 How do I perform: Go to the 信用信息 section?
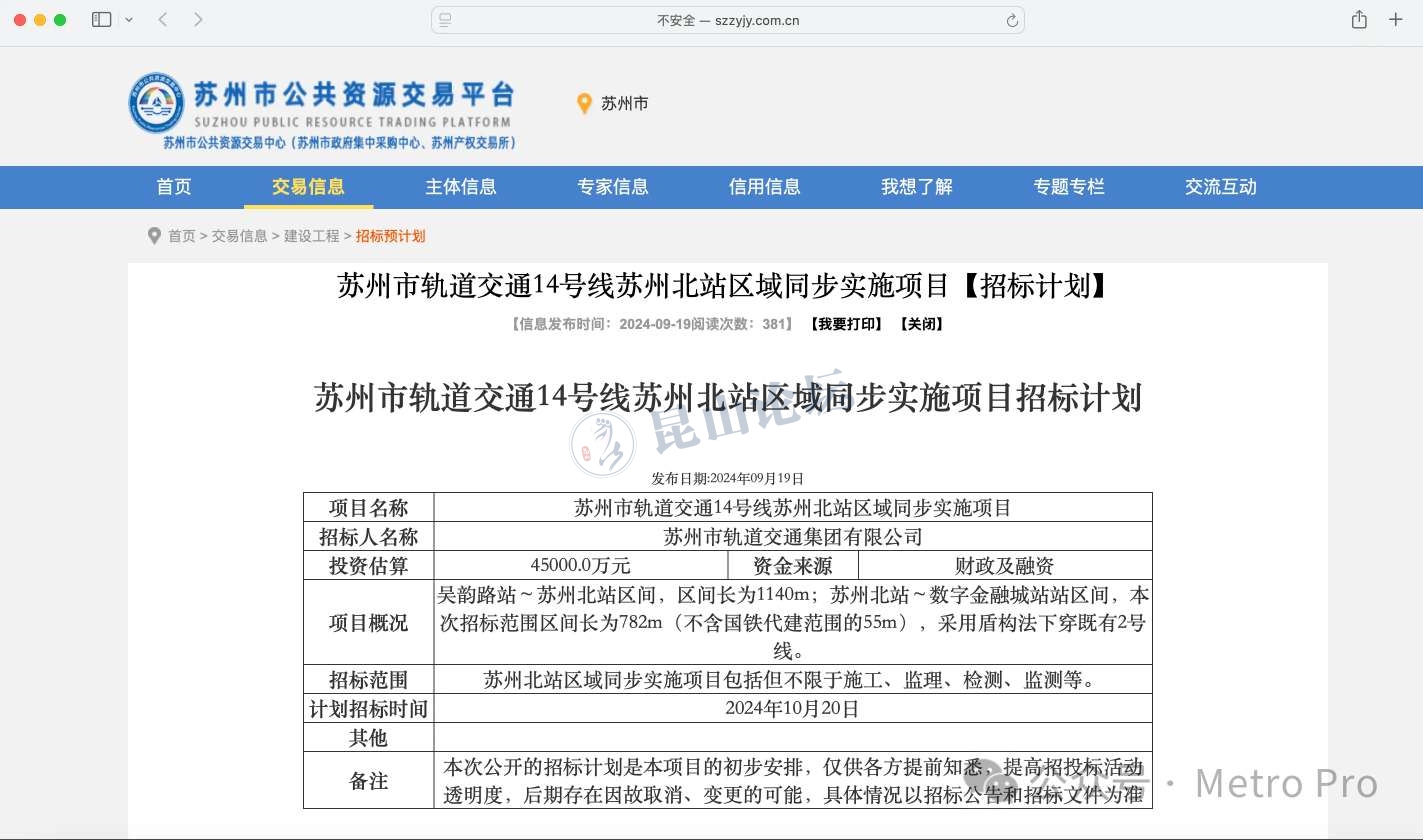point(764,187)
